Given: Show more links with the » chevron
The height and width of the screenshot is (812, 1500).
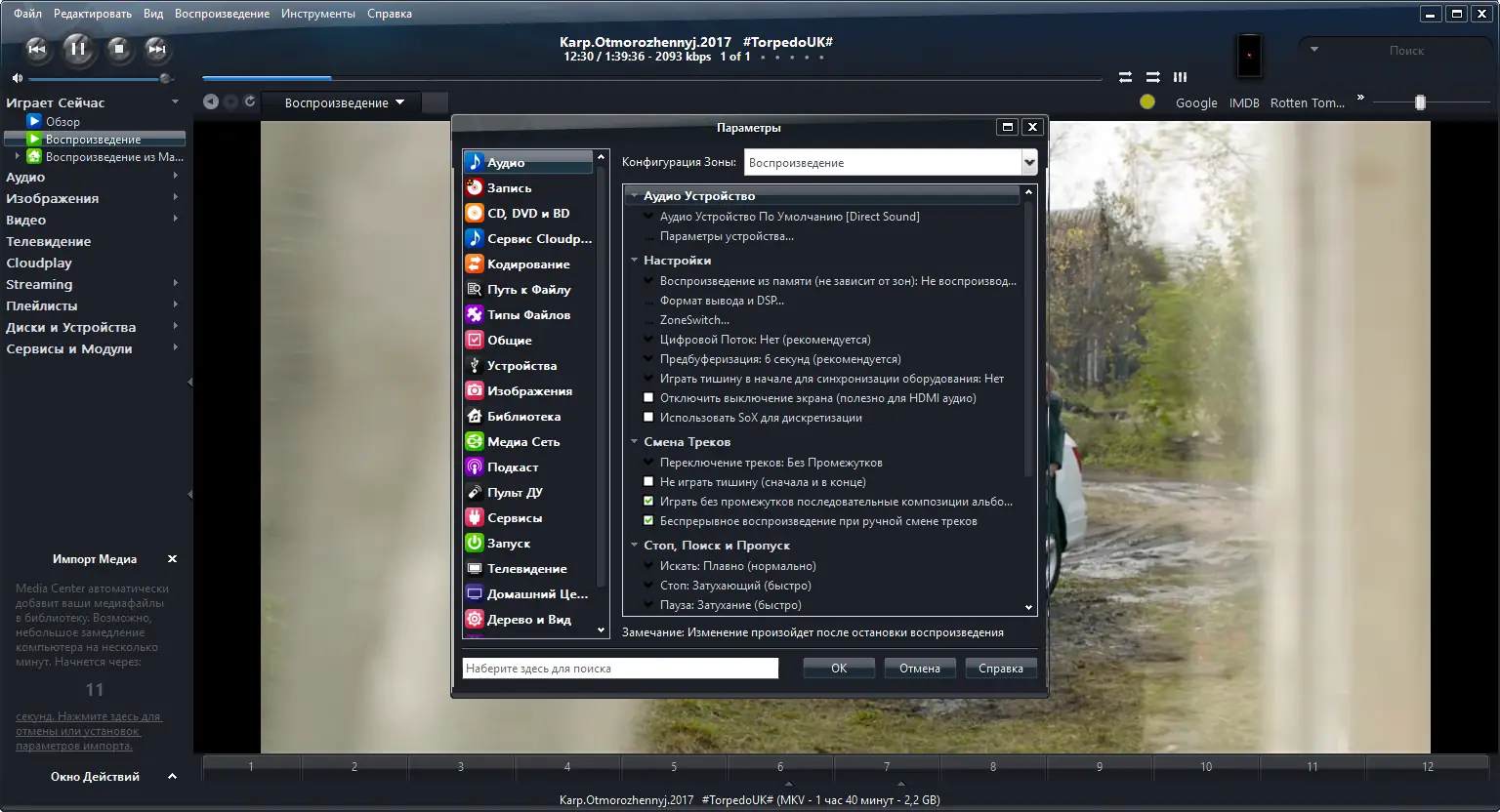Looking at the screenshot, I should [x=1360, y=100].
